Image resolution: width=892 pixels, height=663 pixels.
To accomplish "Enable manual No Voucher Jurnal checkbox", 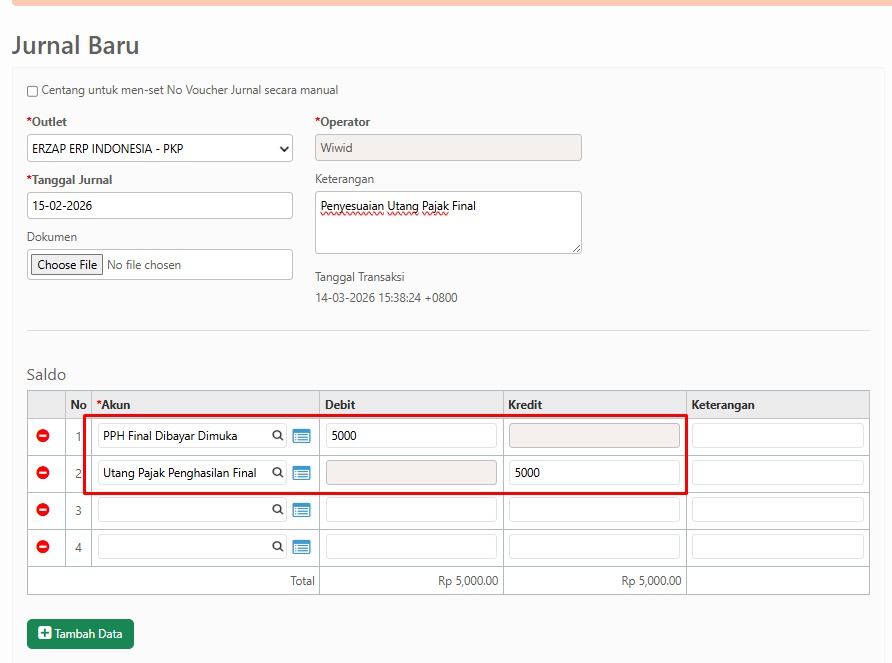I will tap(33, 91).
